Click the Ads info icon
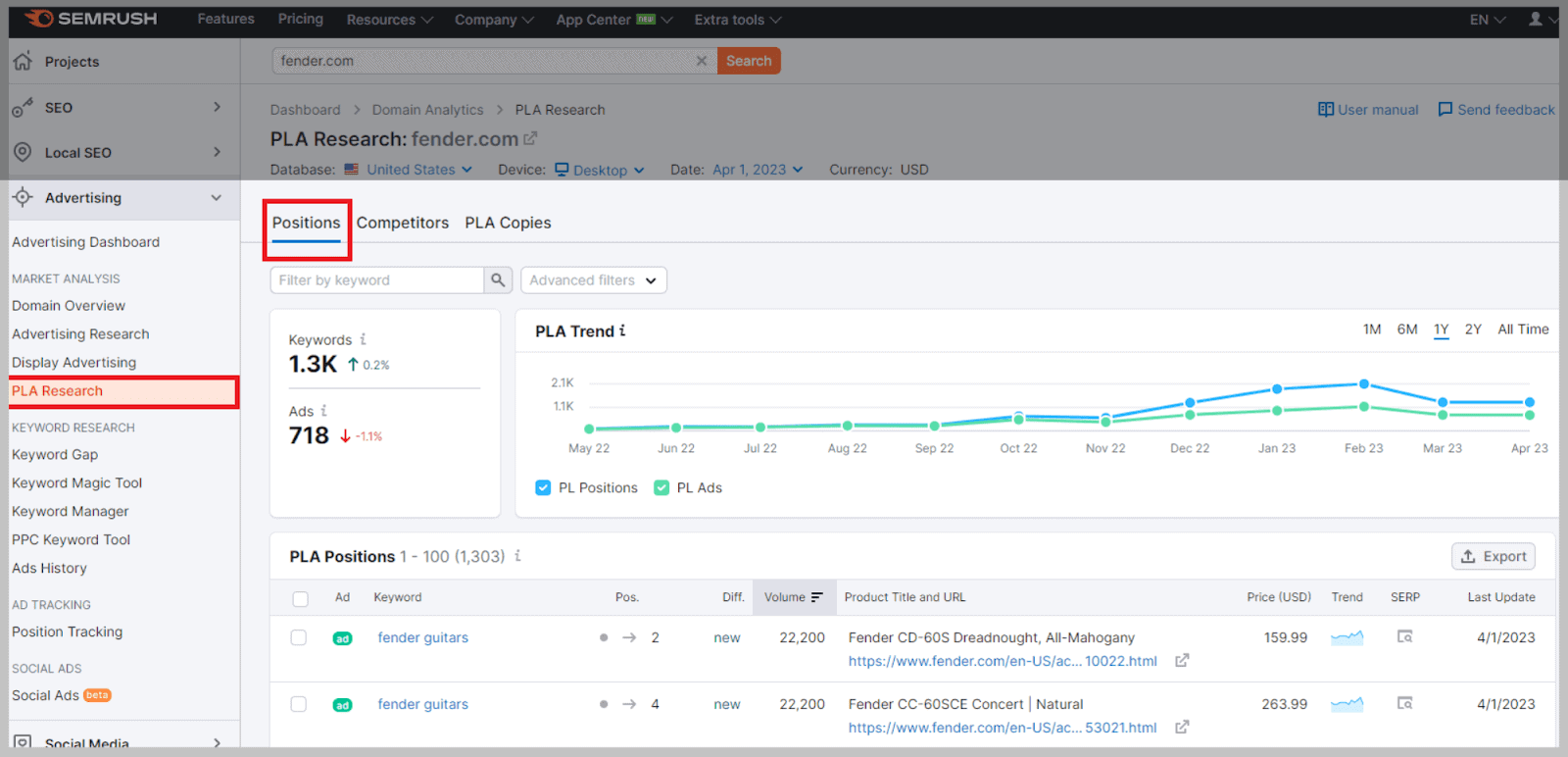The width and height of the screenshot is (1568, 757). 324,411
